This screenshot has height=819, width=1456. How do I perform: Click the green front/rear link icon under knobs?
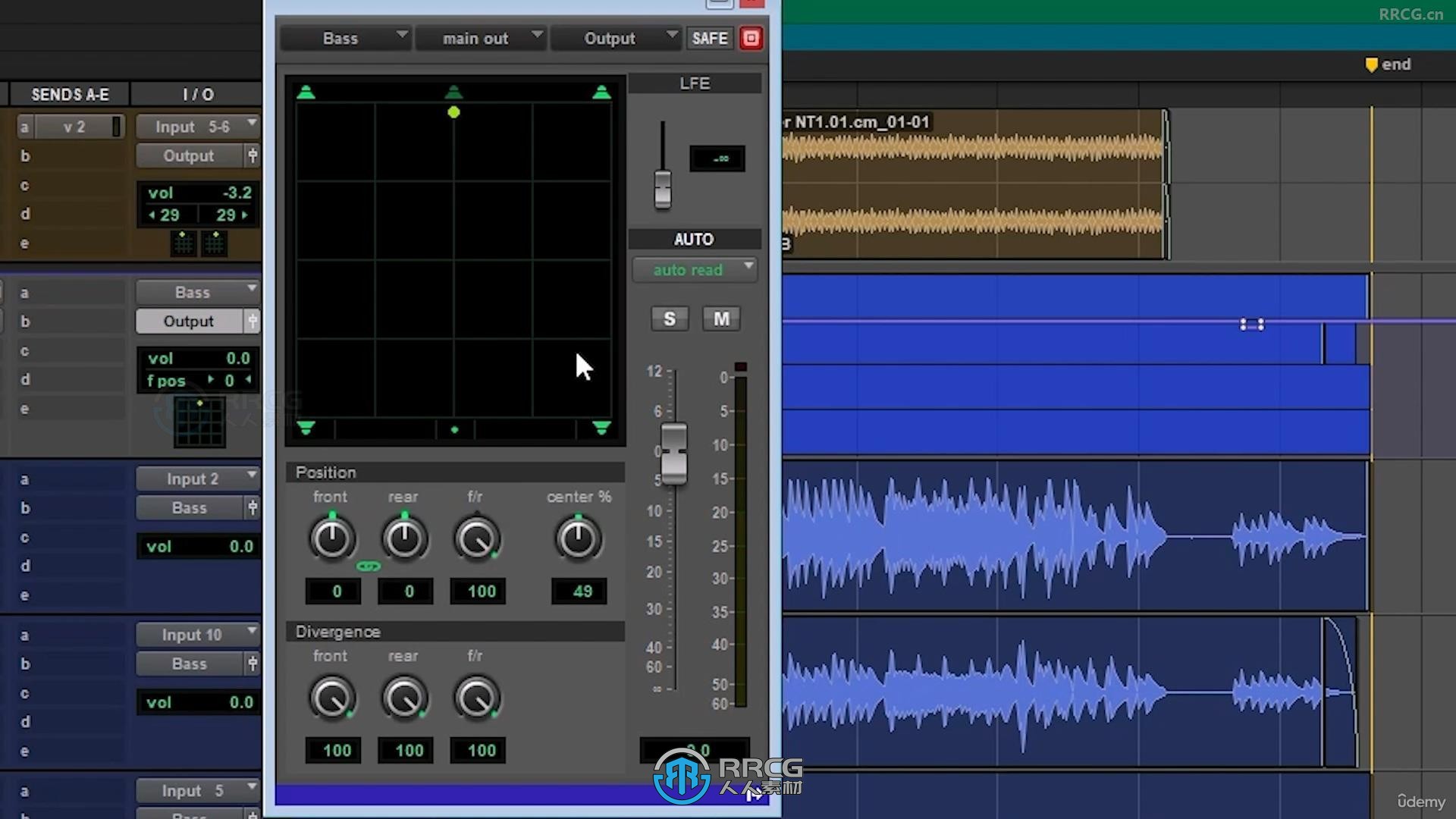369,566
